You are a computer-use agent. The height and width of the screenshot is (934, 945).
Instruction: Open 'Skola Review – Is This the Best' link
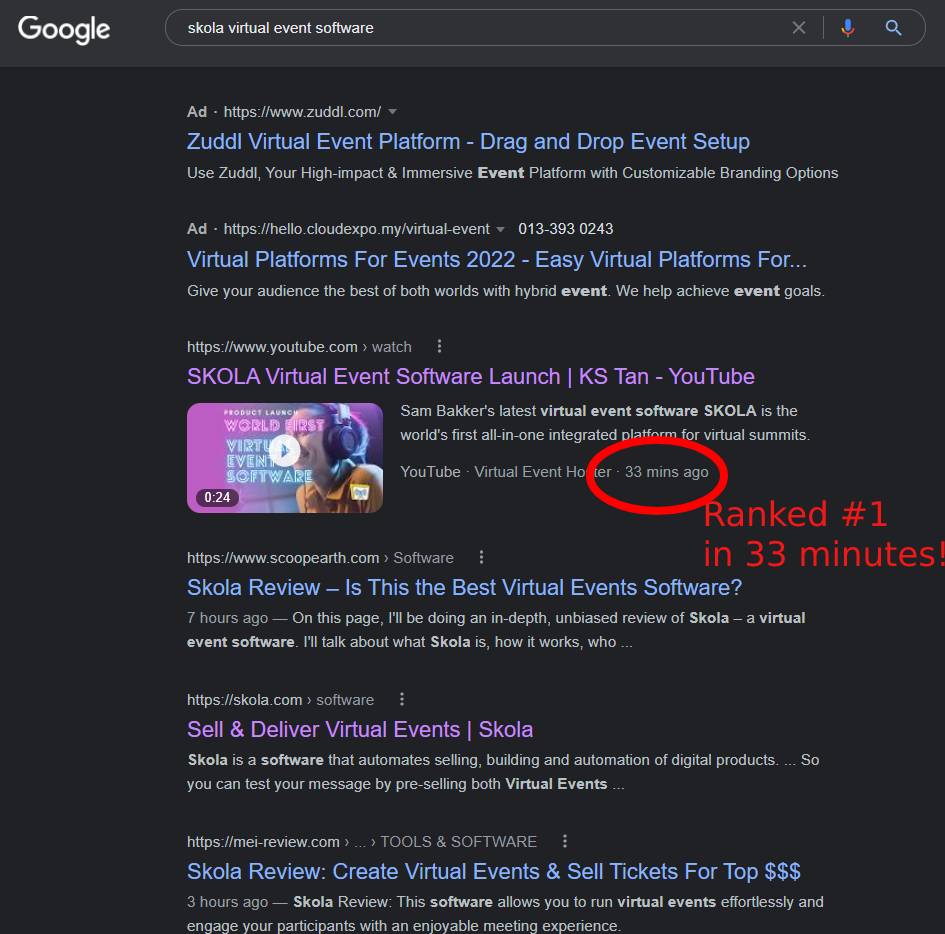point(464,588)
